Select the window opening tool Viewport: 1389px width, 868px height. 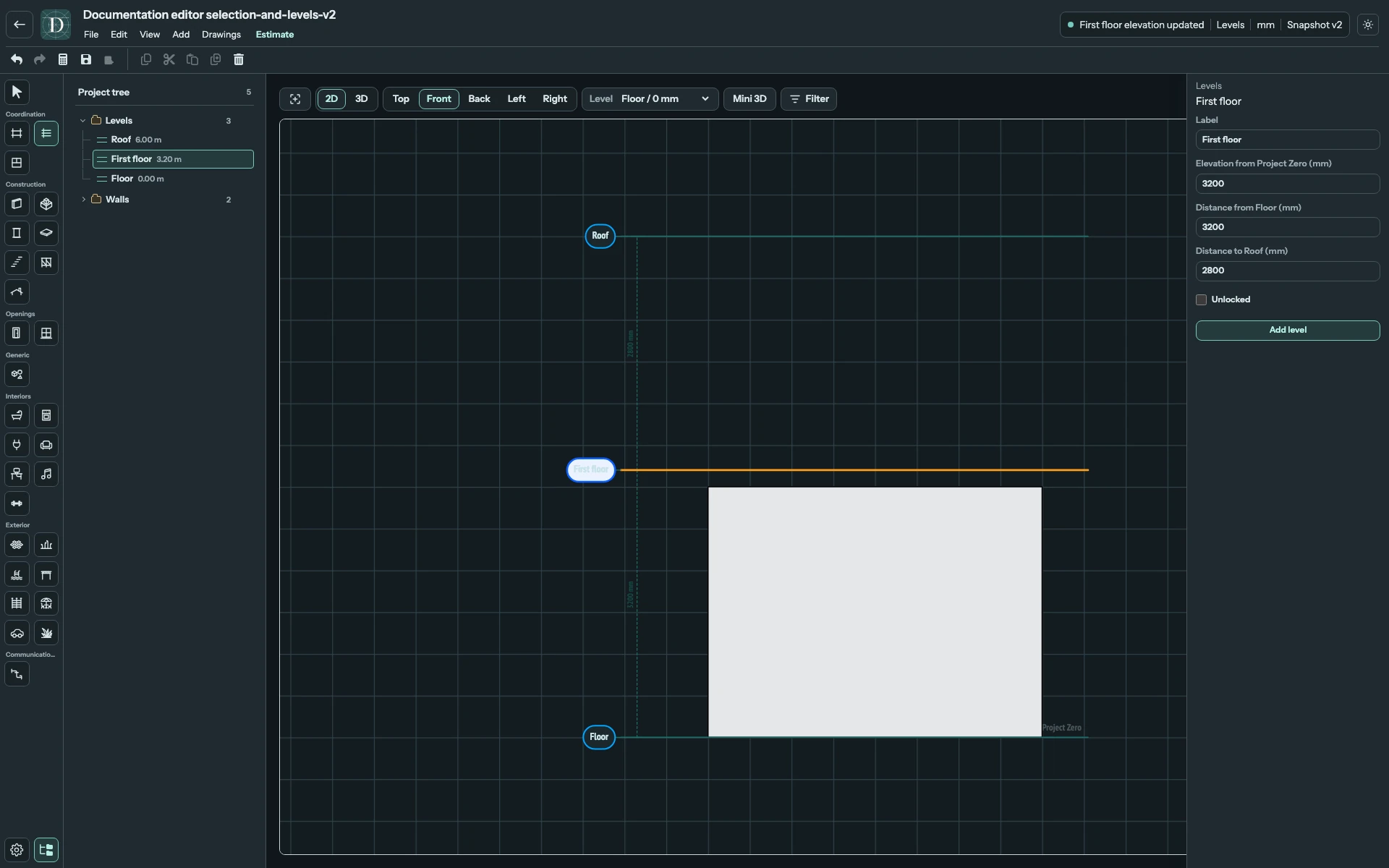(x=46, y=333)
